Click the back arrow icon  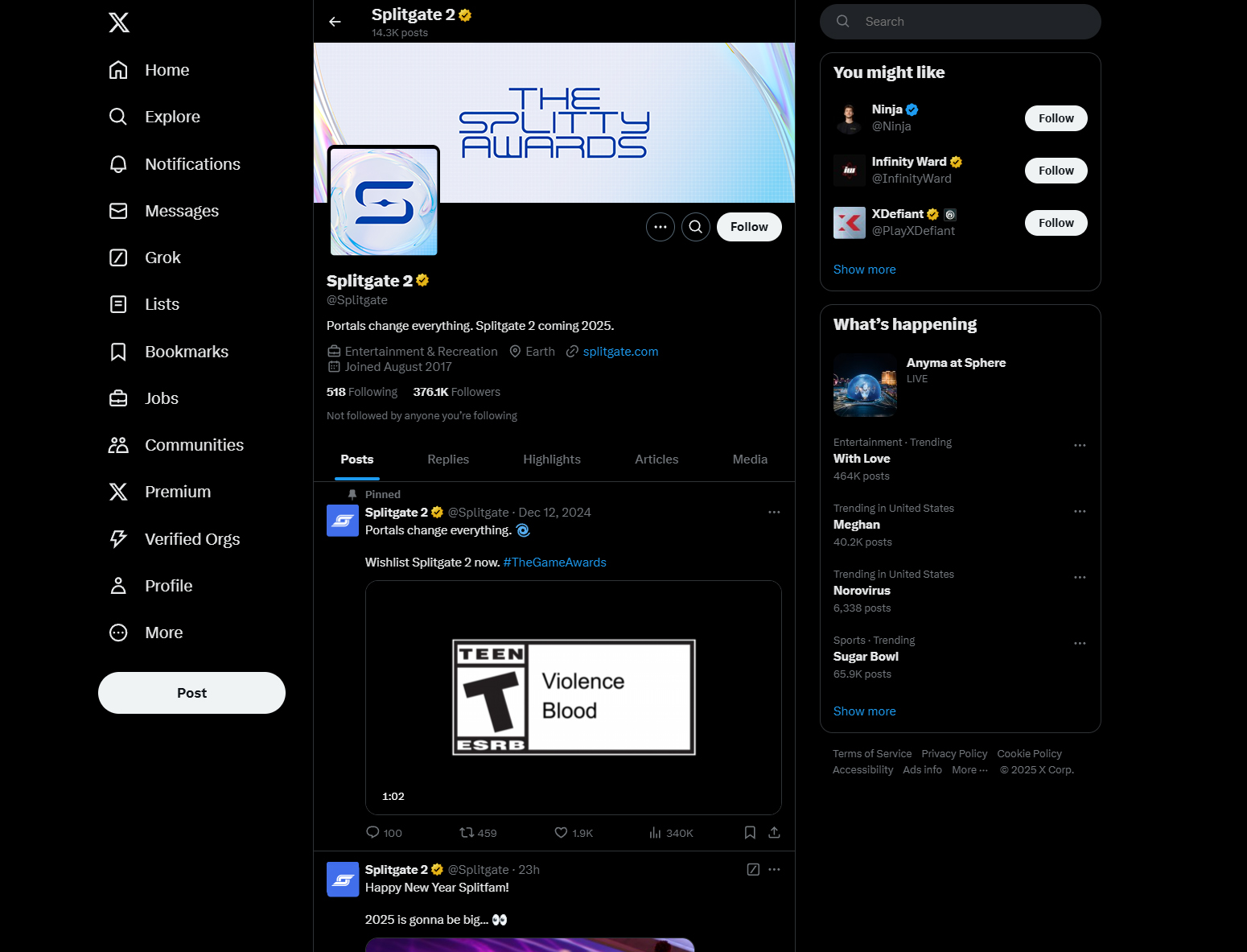point(335,22)
